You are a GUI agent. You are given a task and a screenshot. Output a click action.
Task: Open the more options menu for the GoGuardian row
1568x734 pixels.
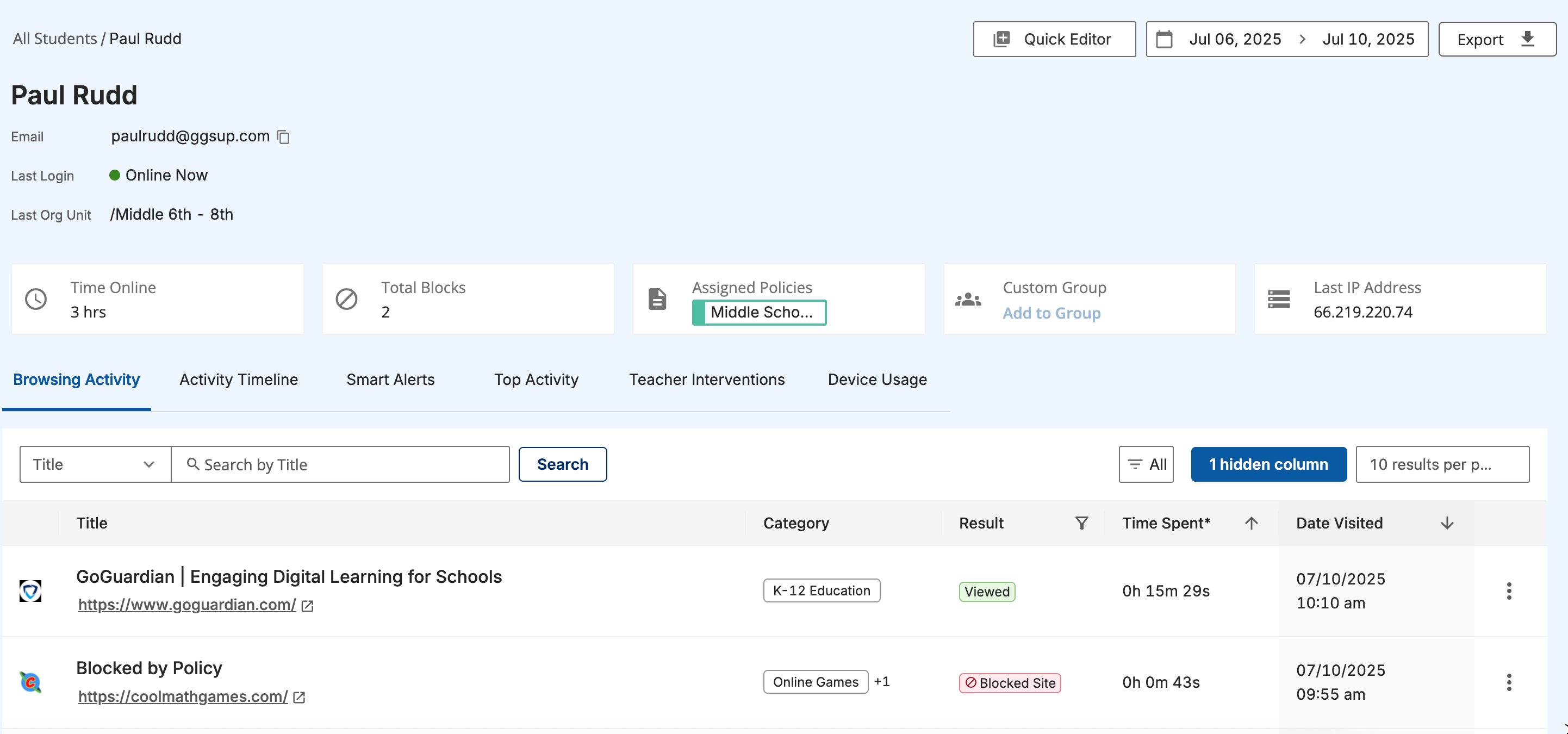tap(1509, 590)
